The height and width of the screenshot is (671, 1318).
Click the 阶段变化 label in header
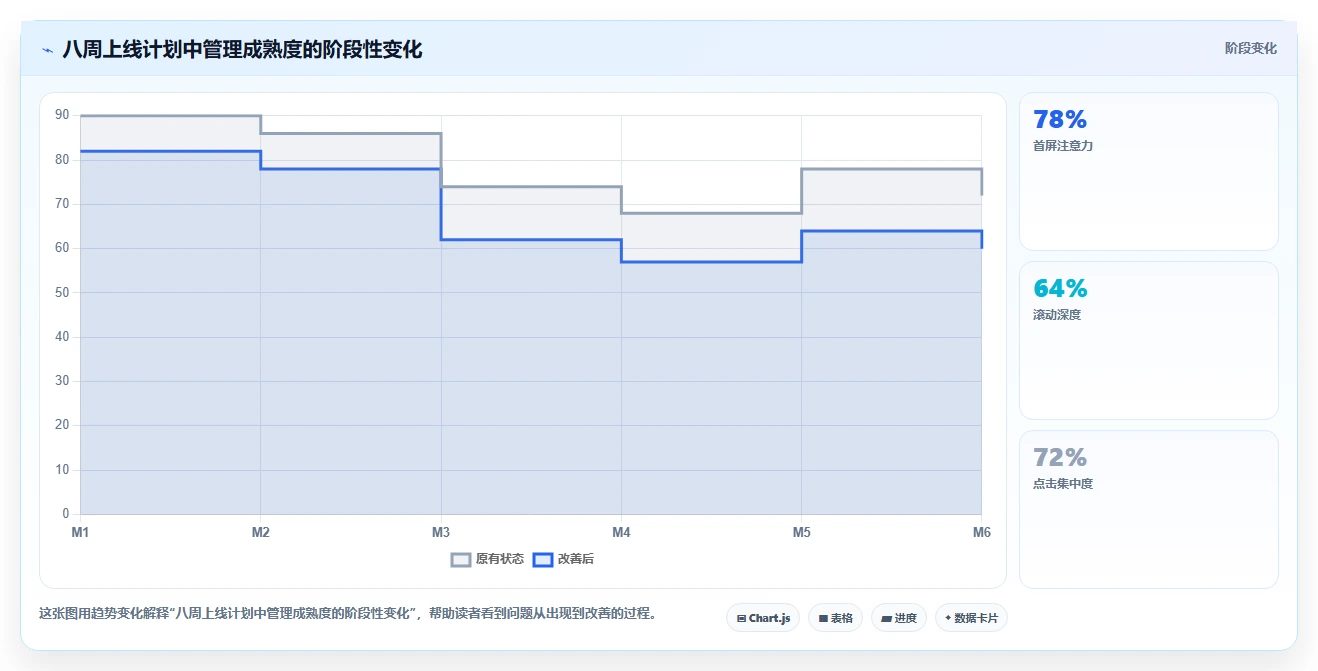tap(1250, 48)
